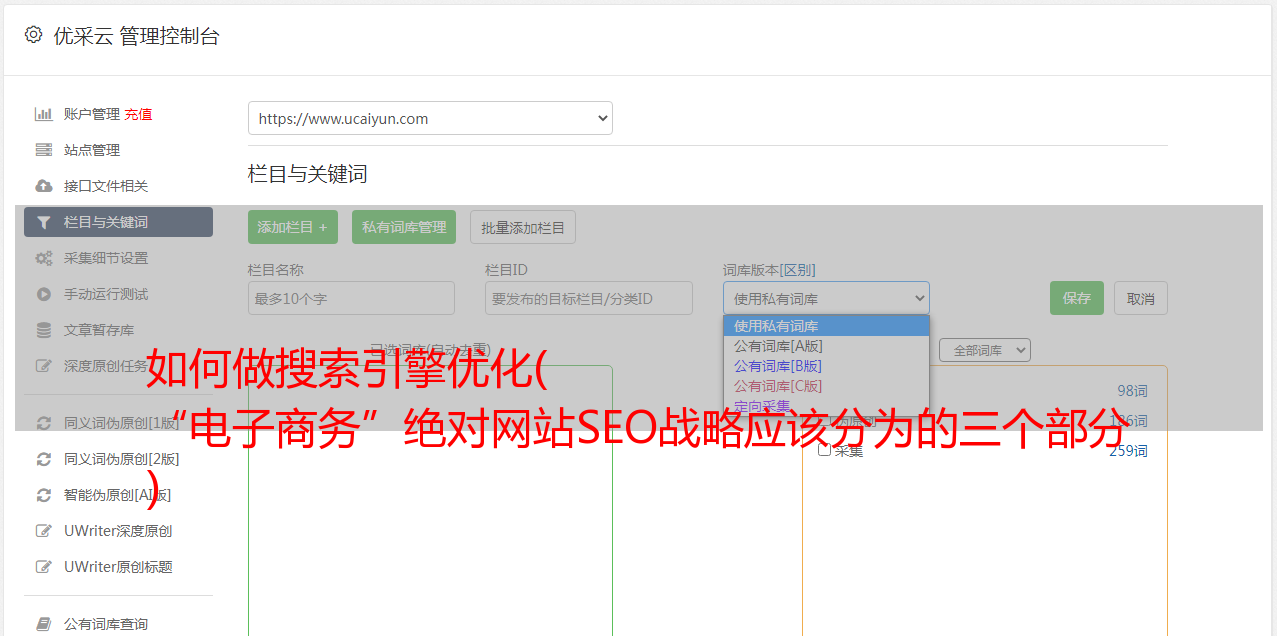1277x636 pixels.
Task: Click the play icon for 手动运行测试
Action: tap(43, 294)
